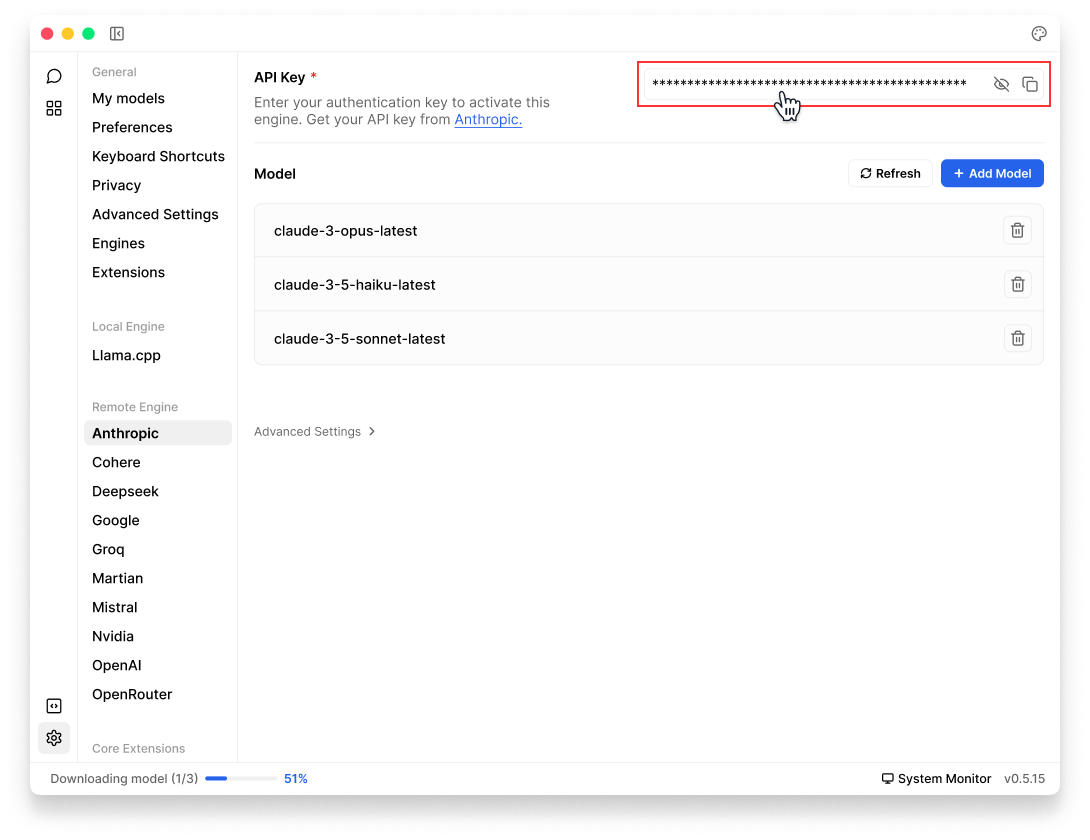Open the model hub grid icon
This screenshot has width=1090, height=840.
(54, 108)
